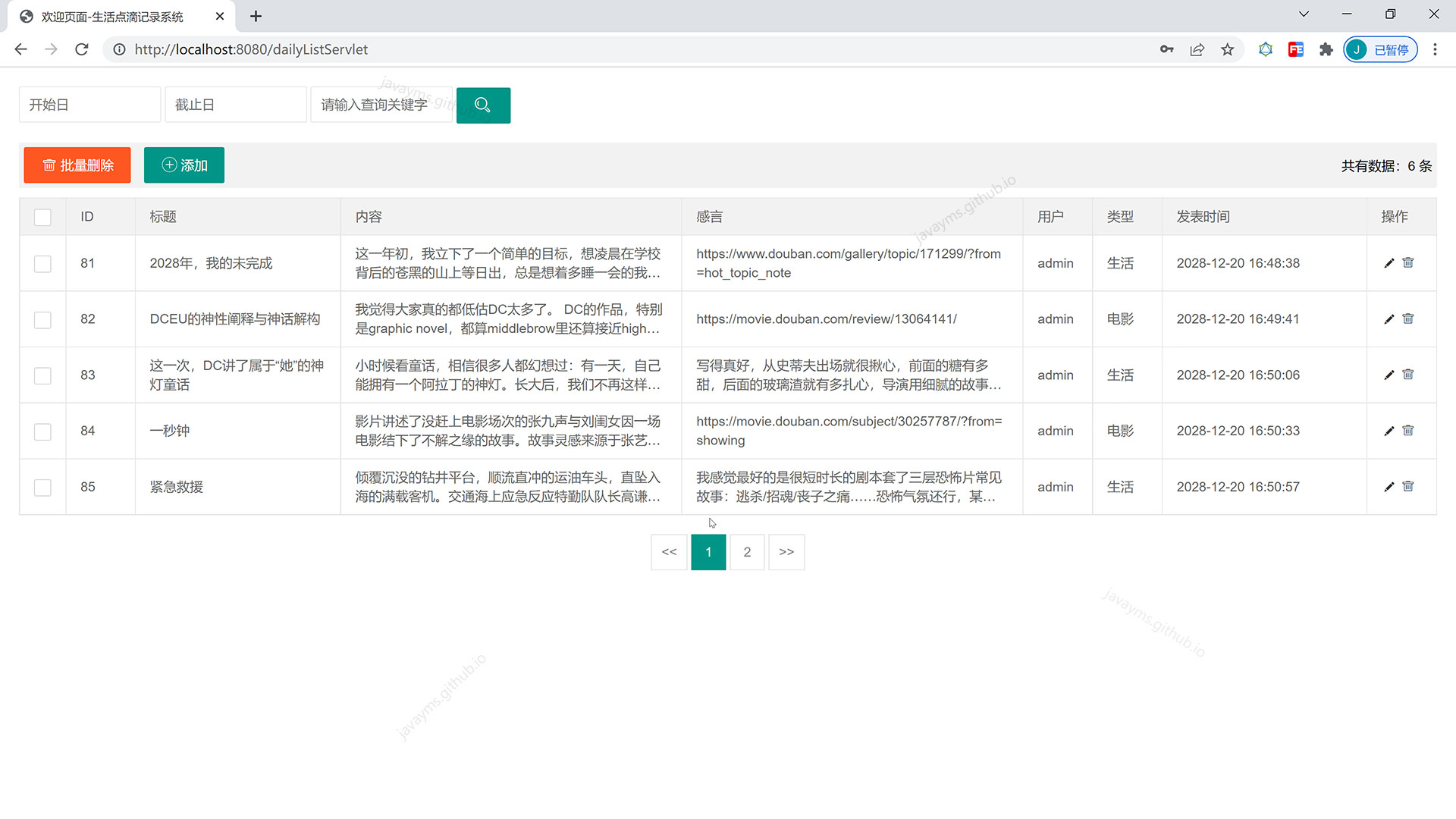Open the end date picker field
Screen dimensions: 1456x819
click(x=235, y=105)
